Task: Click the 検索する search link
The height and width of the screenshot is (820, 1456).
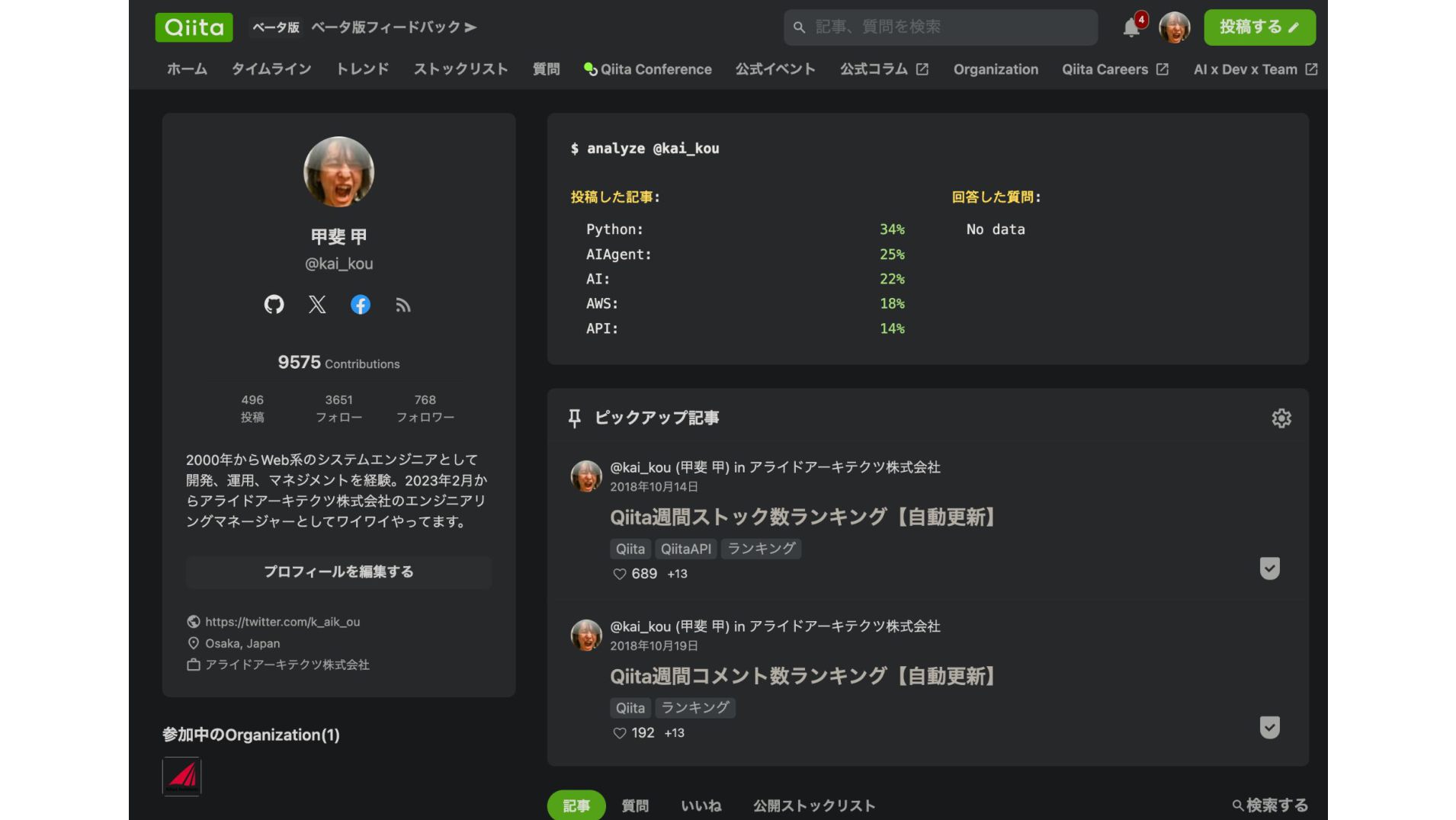Action: (x=1270, y=806)
